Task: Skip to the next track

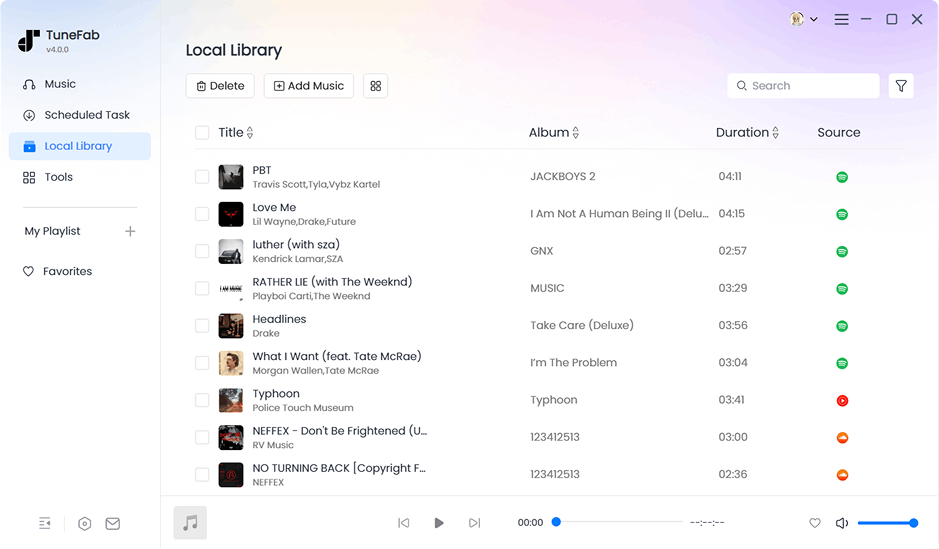Action: click(474, 523)
